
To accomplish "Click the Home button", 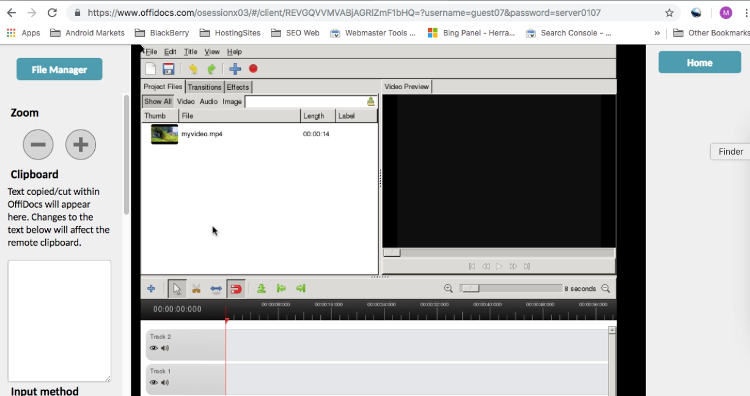I will tap(700, 62).
